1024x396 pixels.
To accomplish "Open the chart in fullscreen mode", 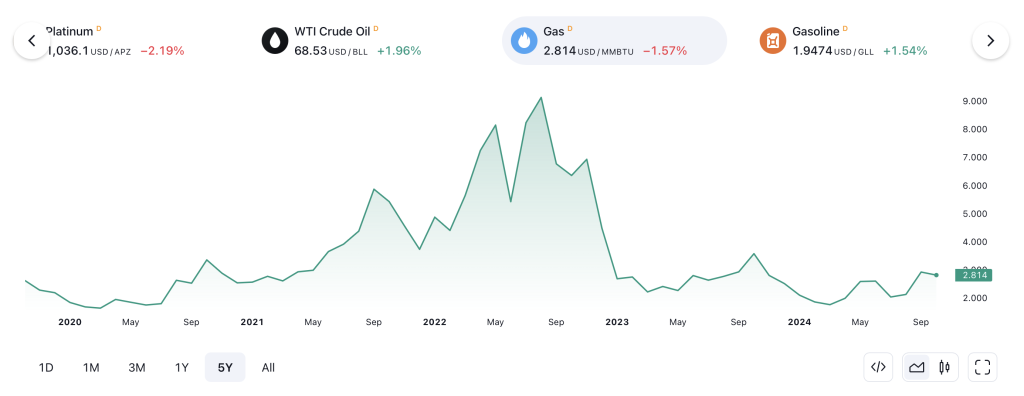I will [x=982, y=367].
